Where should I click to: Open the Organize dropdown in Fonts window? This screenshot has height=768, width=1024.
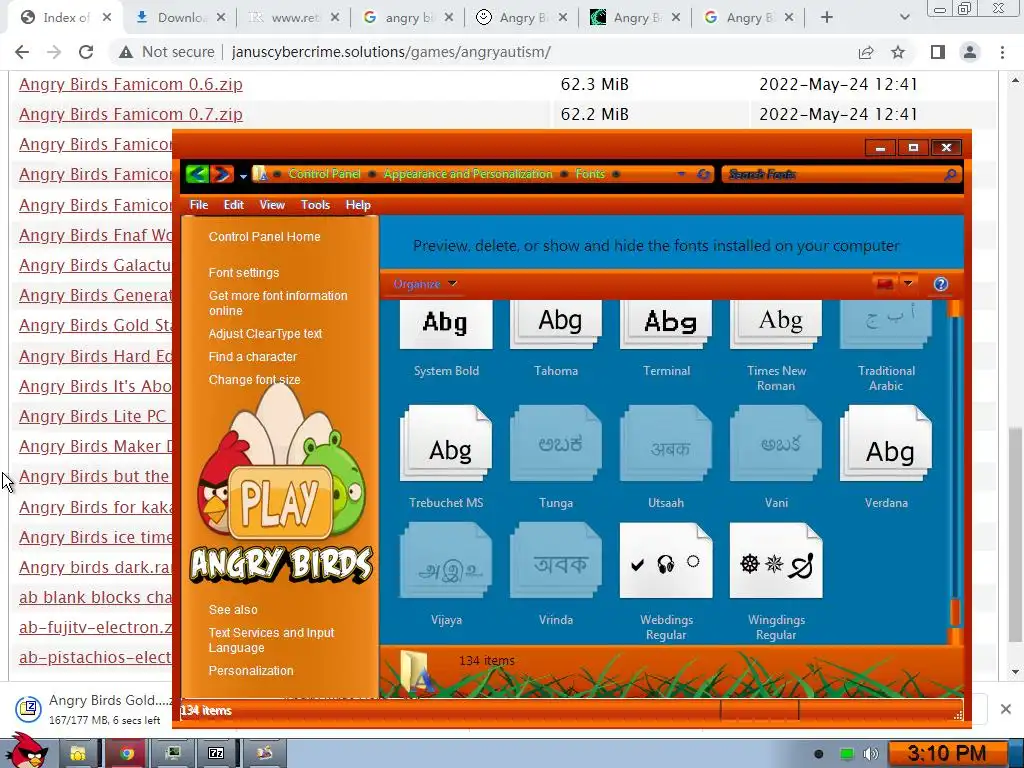[425, 284]
